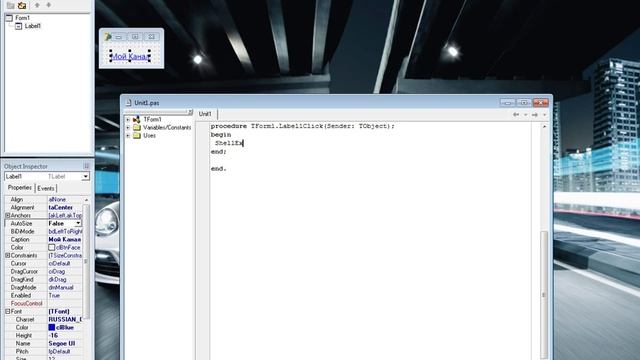Select the FocusControl property row

coord(44,303)
